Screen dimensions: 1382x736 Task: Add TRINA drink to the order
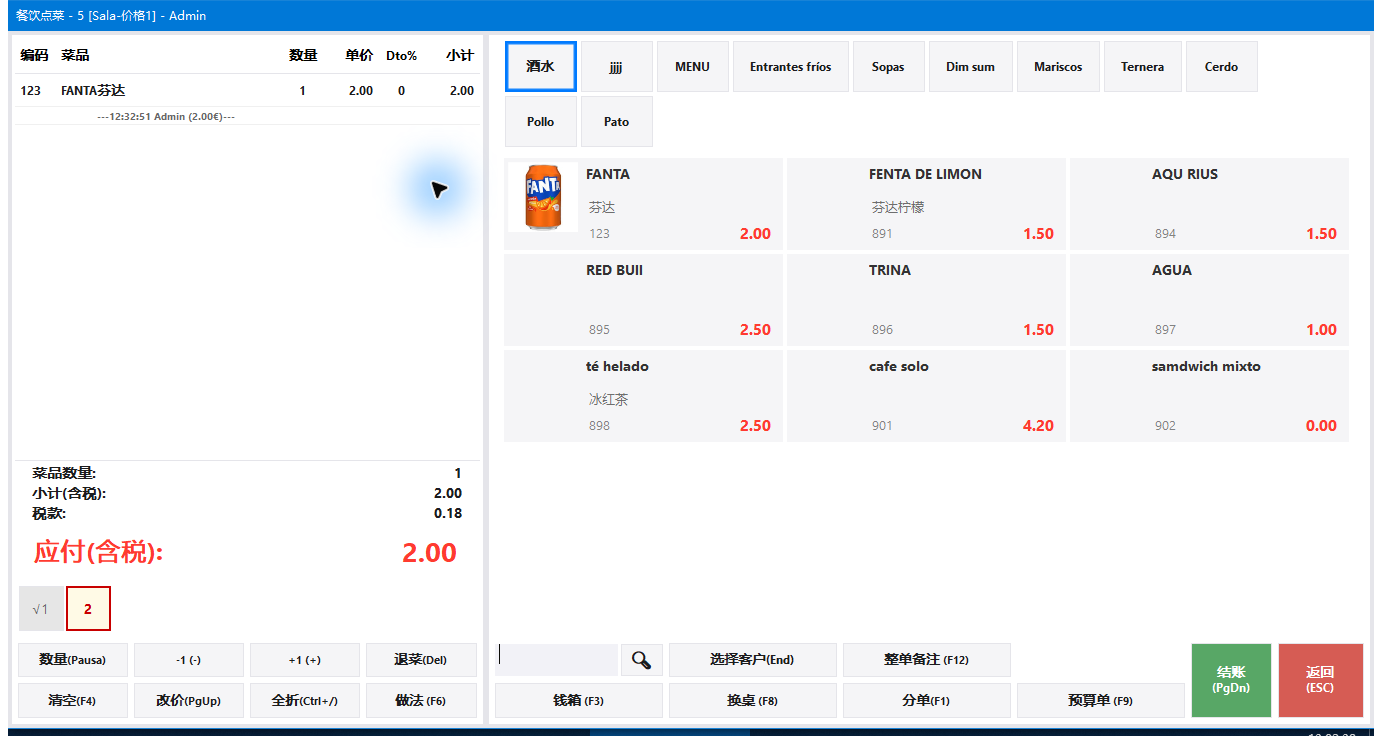[926, 300]
